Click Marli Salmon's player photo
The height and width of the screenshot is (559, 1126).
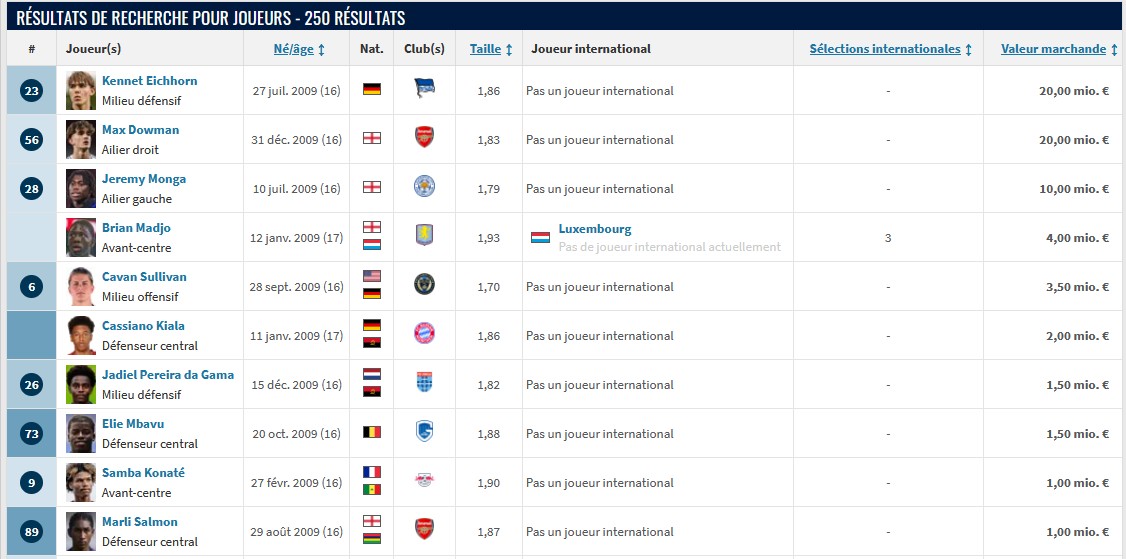coord(81,531)
